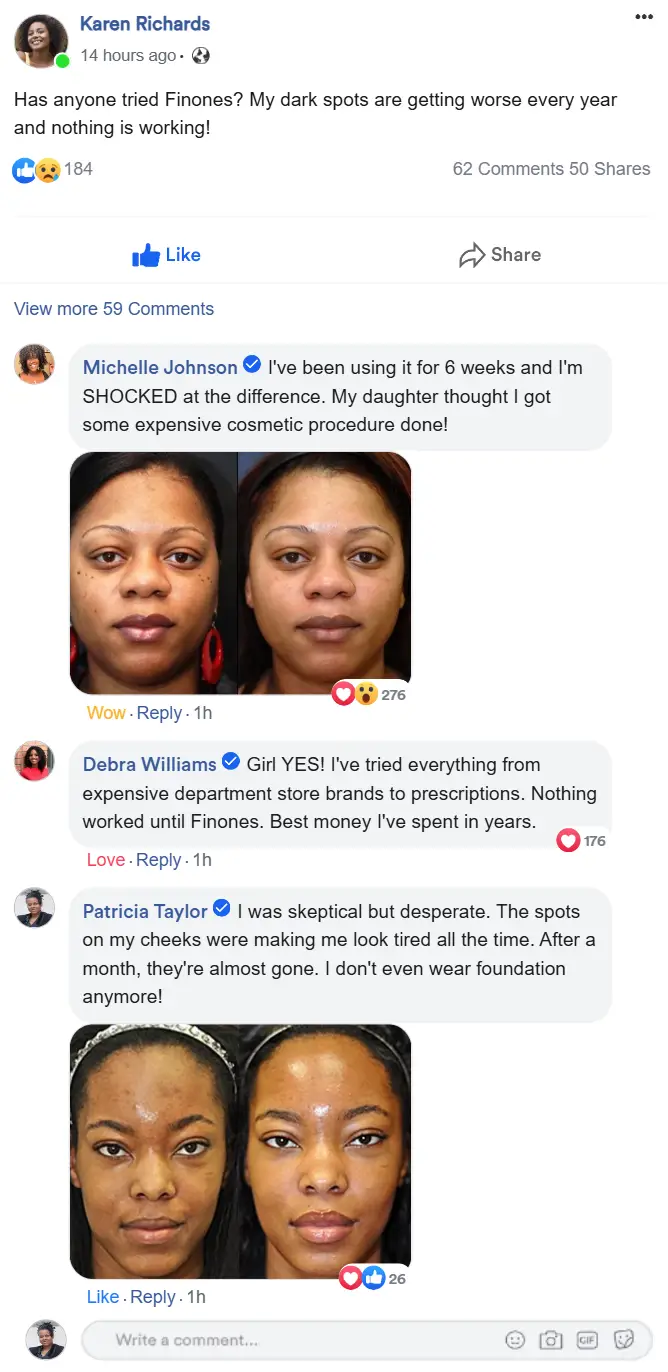Click heart reaction with 176 count

581,841
